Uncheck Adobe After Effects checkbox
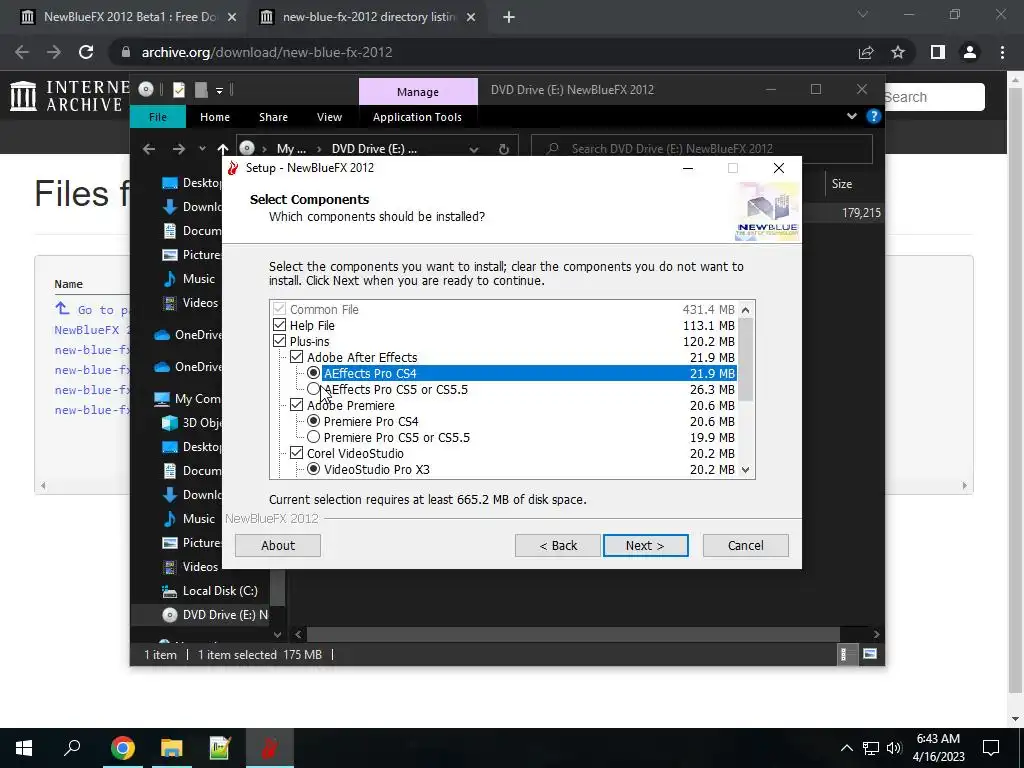Image resolution: width=1024 pixels, height=768 pixels. pos(296,357)
